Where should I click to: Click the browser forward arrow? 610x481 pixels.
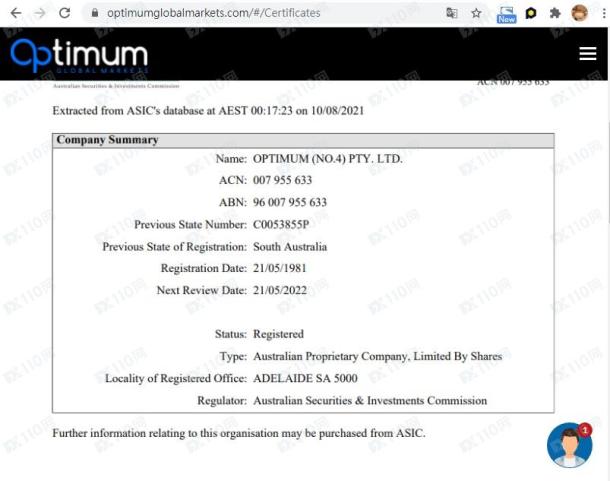(40, 13)
